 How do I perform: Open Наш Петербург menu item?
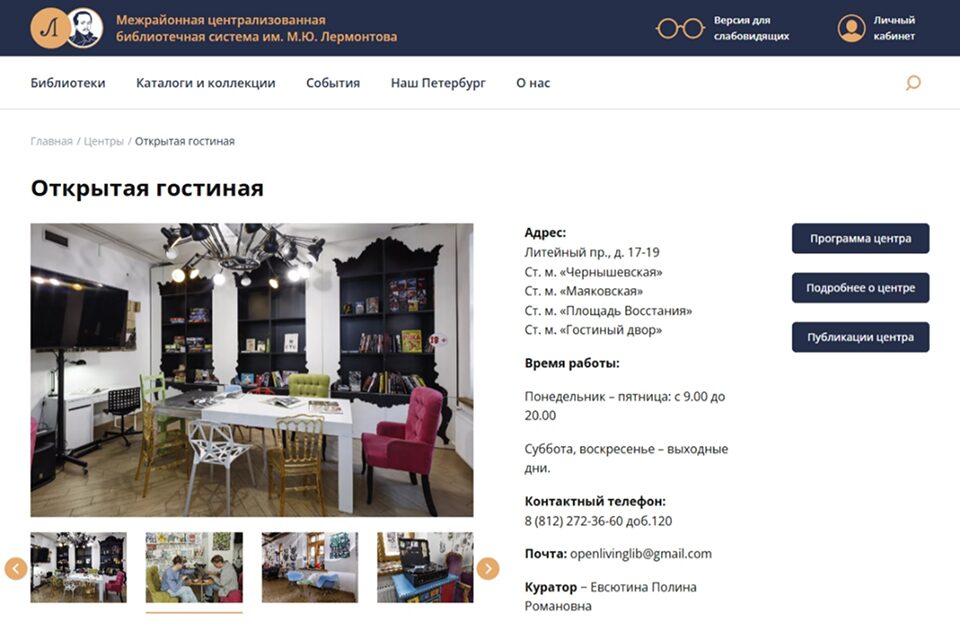438,83
